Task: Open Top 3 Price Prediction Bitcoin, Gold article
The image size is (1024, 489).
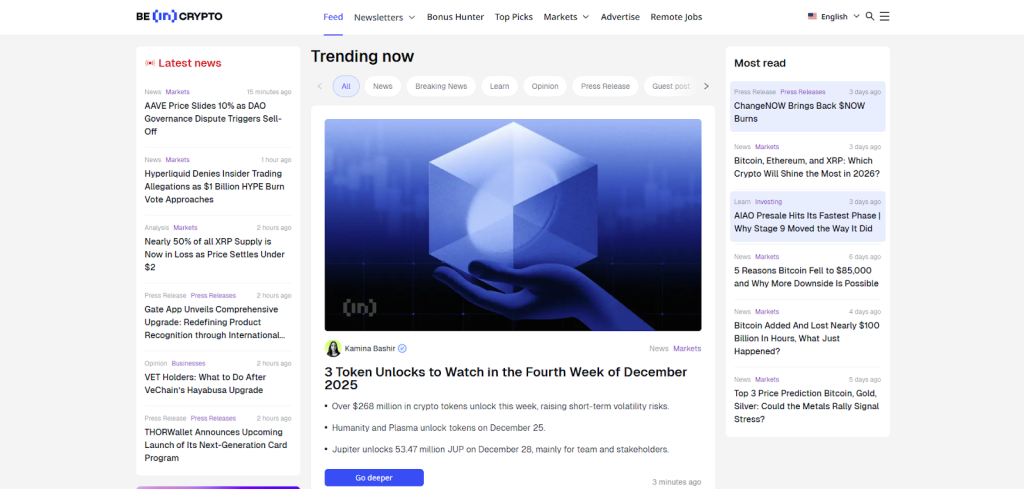Action: (806, 406)
